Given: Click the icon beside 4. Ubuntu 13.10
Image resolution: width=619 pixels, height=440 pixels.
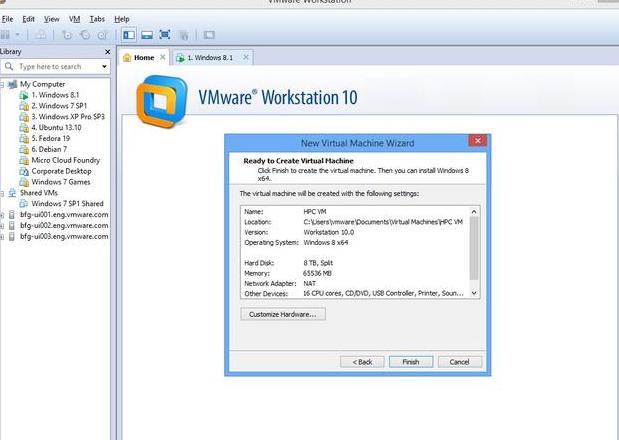Looking at the screenshot, I should point(24,128).
